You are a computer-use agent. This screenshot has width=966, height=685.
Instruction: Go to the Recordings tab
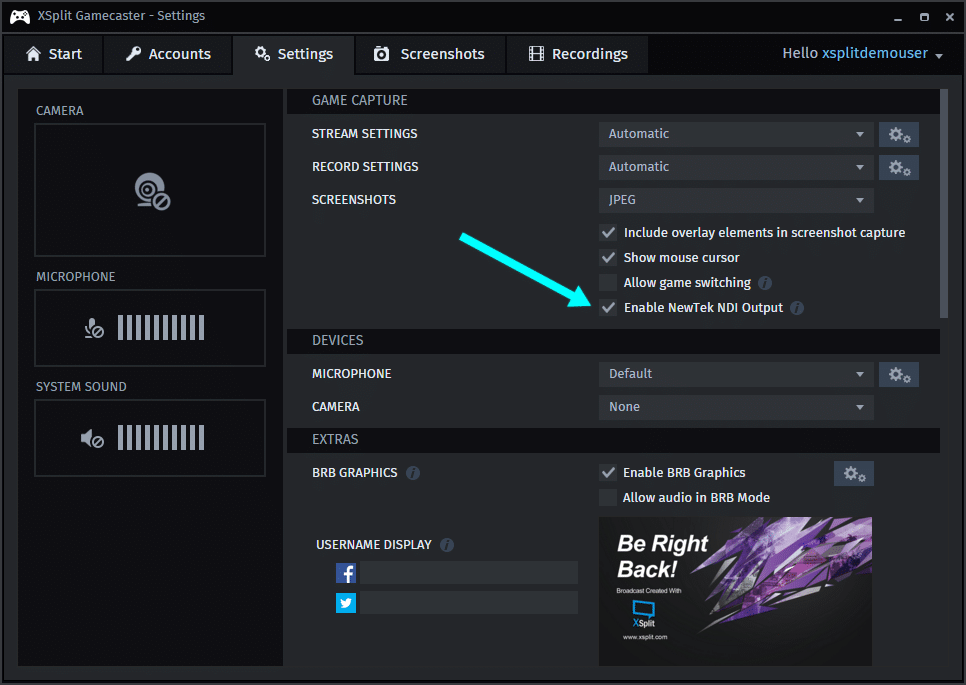click(x=577, y=54)
